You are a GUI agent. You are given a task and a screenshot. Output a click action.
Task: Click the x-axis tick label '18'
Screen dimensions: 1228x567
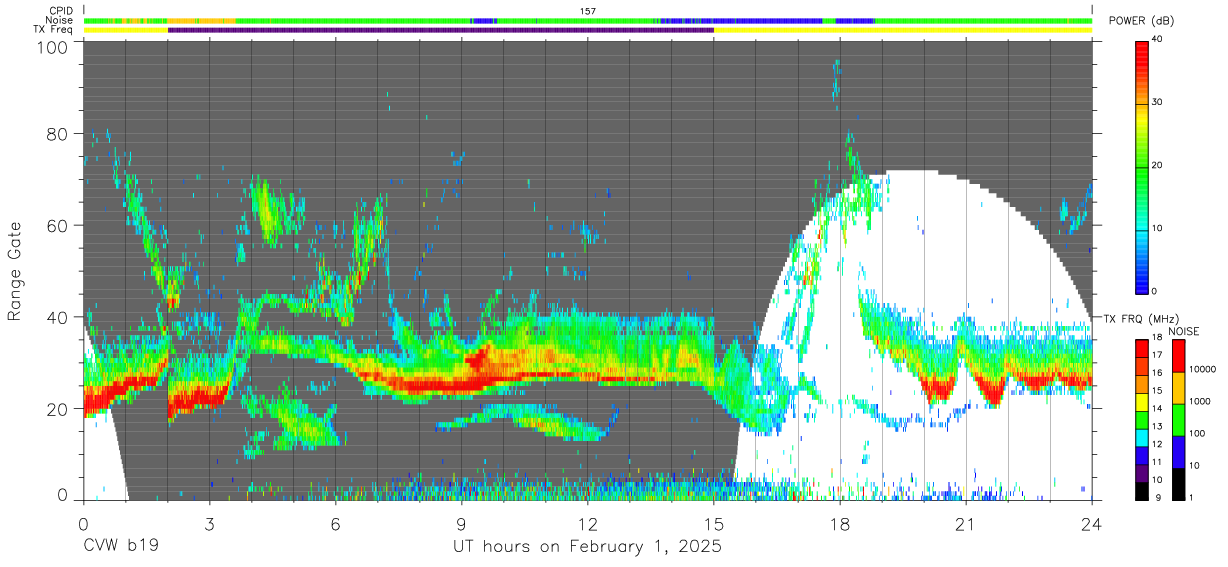point(840,525)
